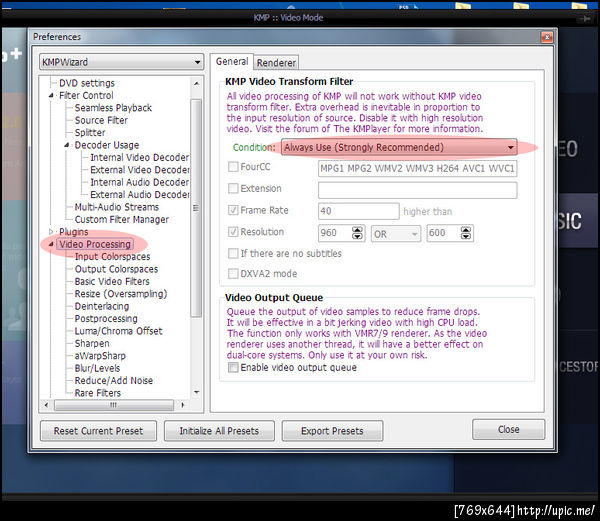Select Custom Filter Manager item
Image resolution: width=600 pixels, height=521 pixels.
[x=122, y=220]
